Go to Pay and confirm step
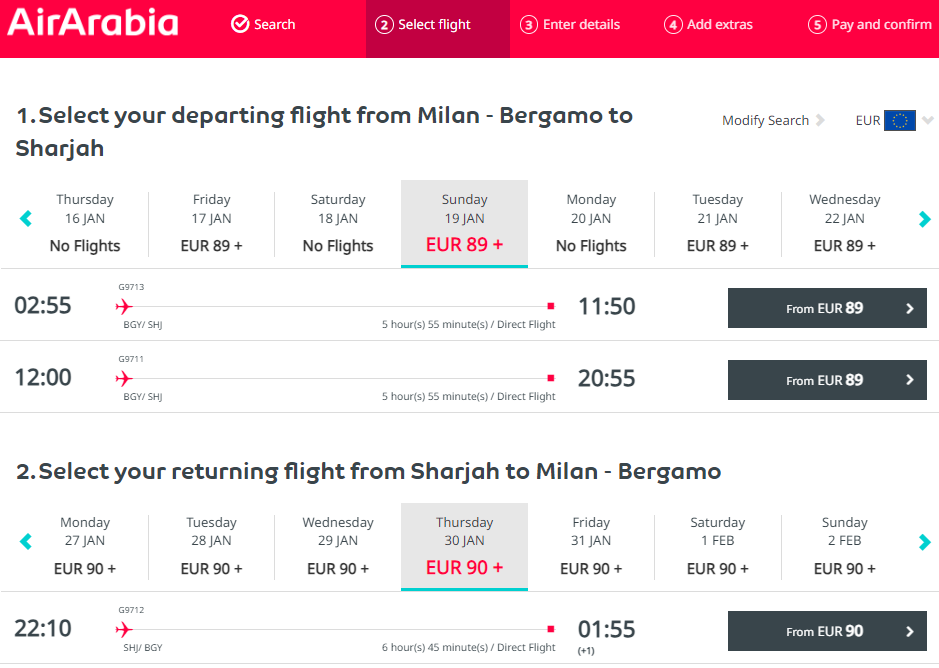Screen dimensions: 939x668 [x=870, y=25]
